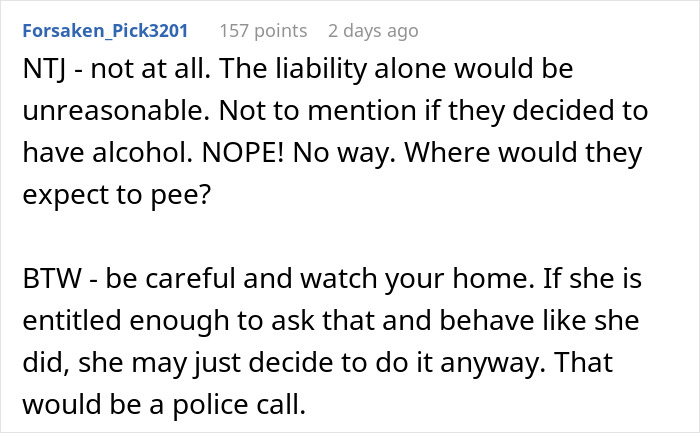Open the '2 days ago' timestamp permalink
Image resolution: width=700 pixels, height=433 pixels.
[x=372, y=31]
